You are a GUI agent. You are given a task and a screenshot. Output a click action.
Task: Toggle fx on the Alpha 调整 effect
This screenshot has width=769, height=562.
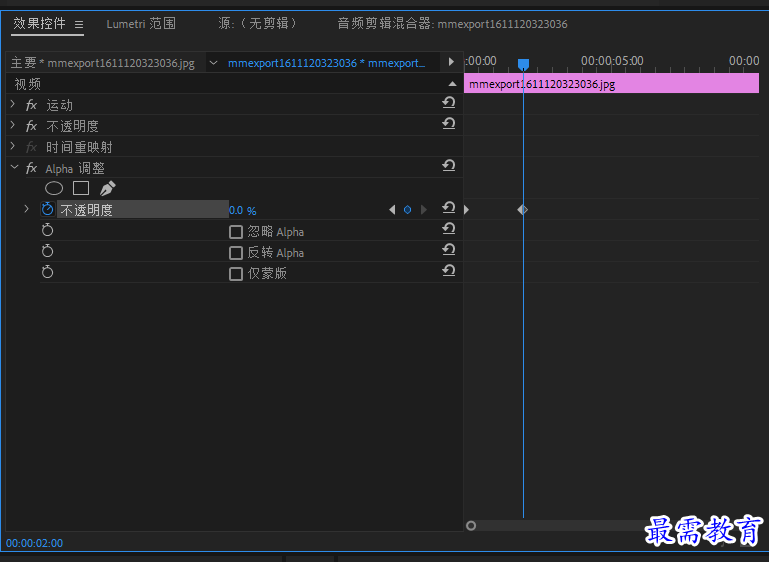[31, 168]
